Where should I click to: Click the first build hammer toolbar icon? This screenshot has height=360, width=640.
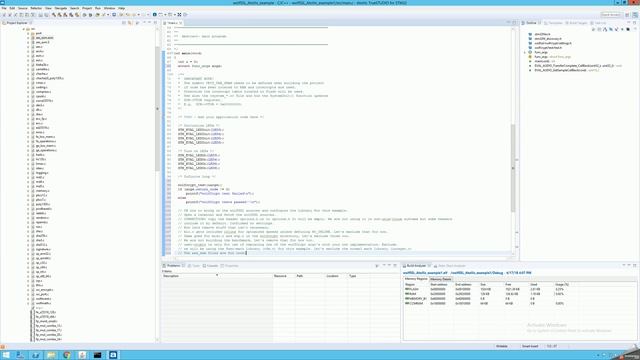pos(53,15)
